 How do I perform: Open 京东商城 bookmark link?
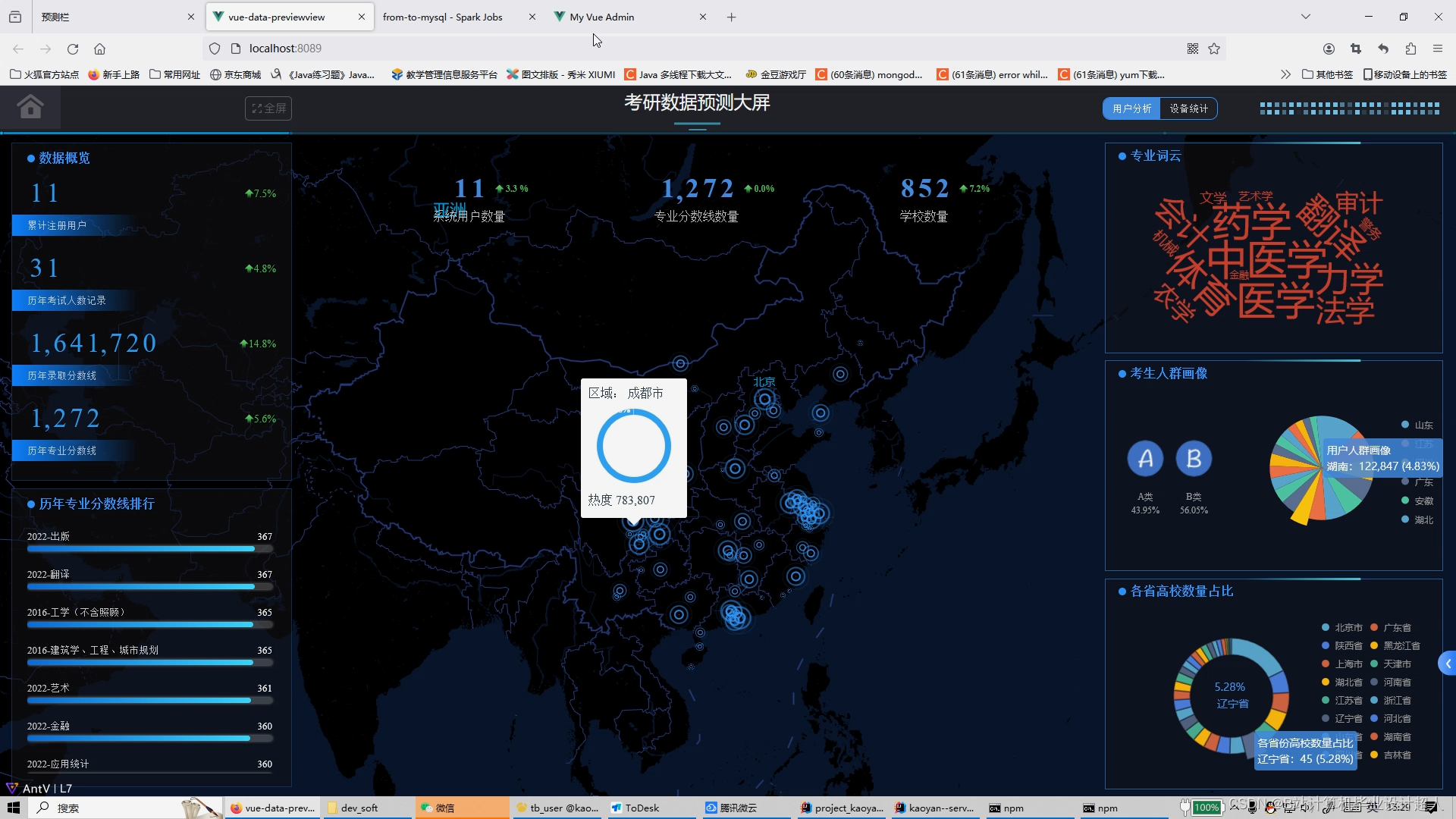(235, 74)
